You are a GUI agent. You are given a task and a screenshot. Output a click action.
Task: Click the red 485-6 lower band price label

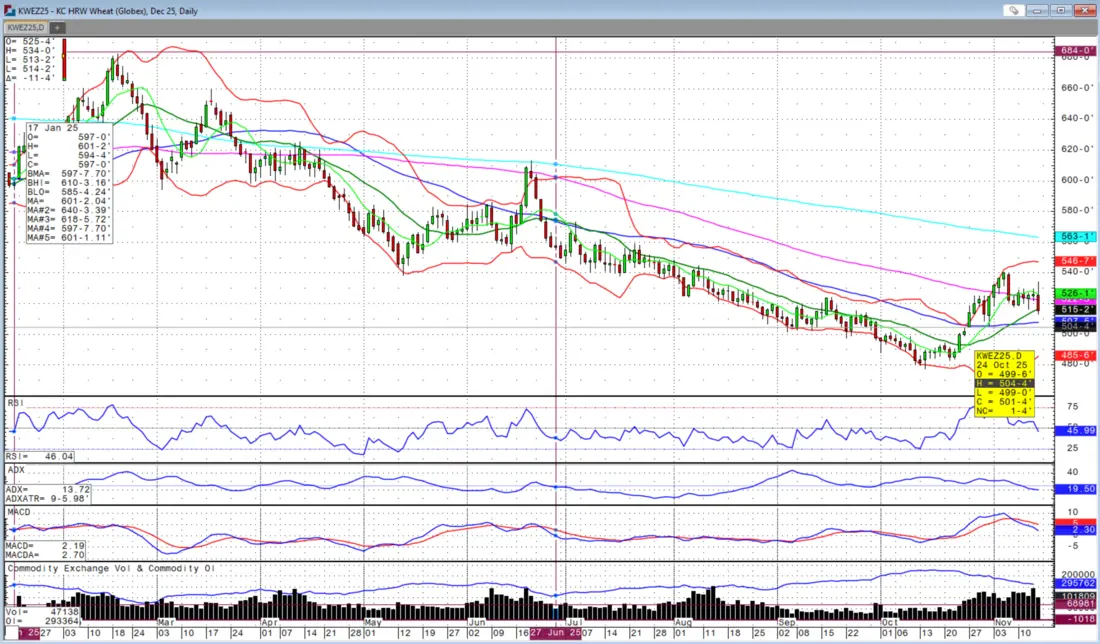(x=1075, y=355)
